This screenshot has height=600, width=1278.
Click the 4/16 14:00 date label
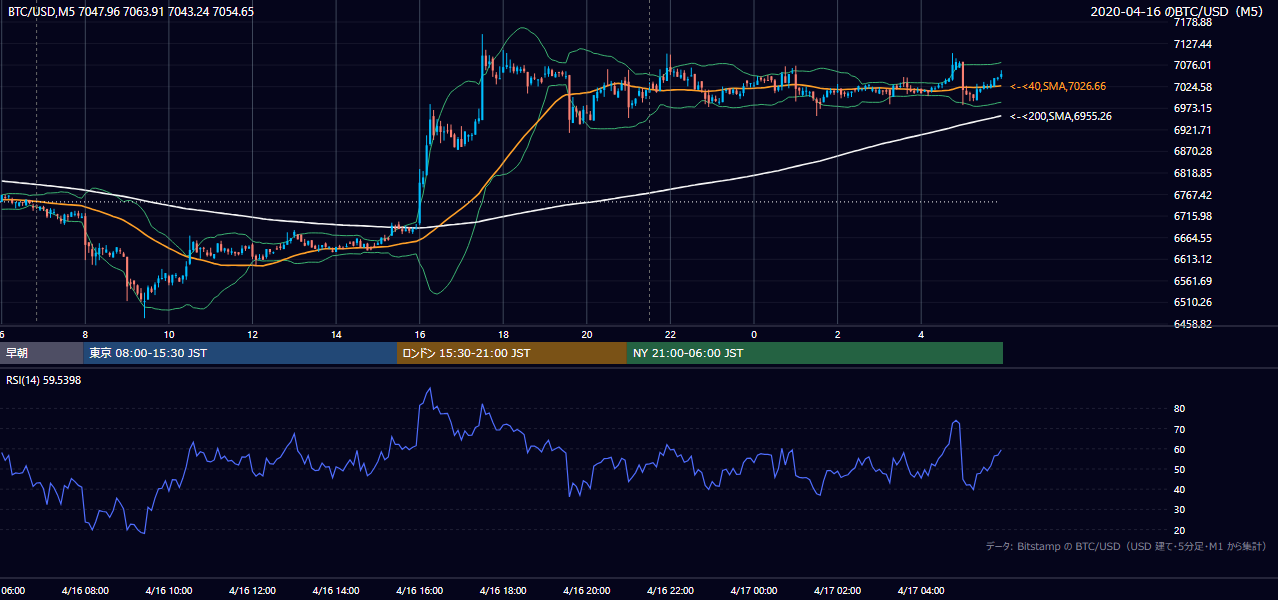(x=336, y=591)
